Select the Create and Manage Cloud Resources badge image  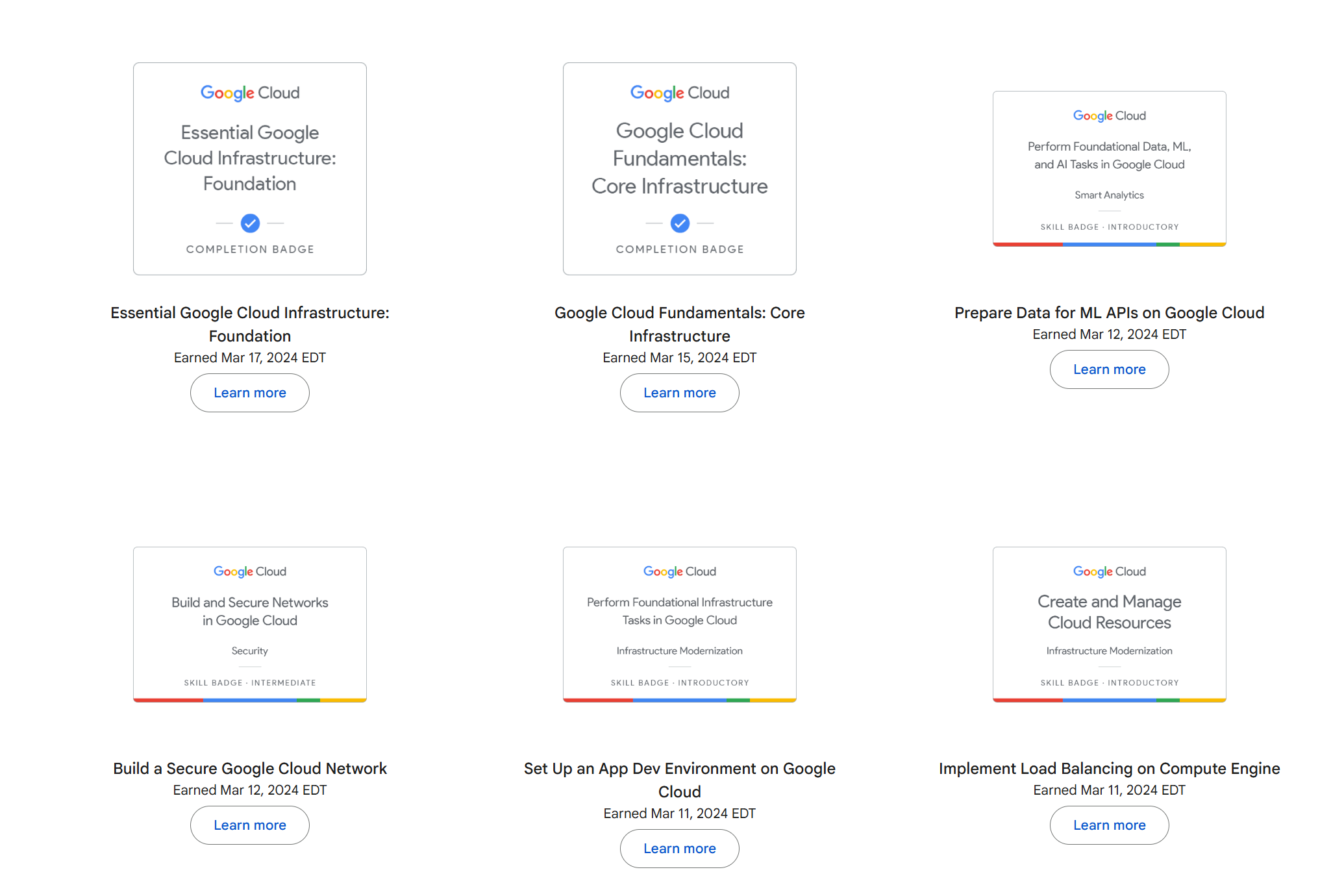coord(1109,625)
